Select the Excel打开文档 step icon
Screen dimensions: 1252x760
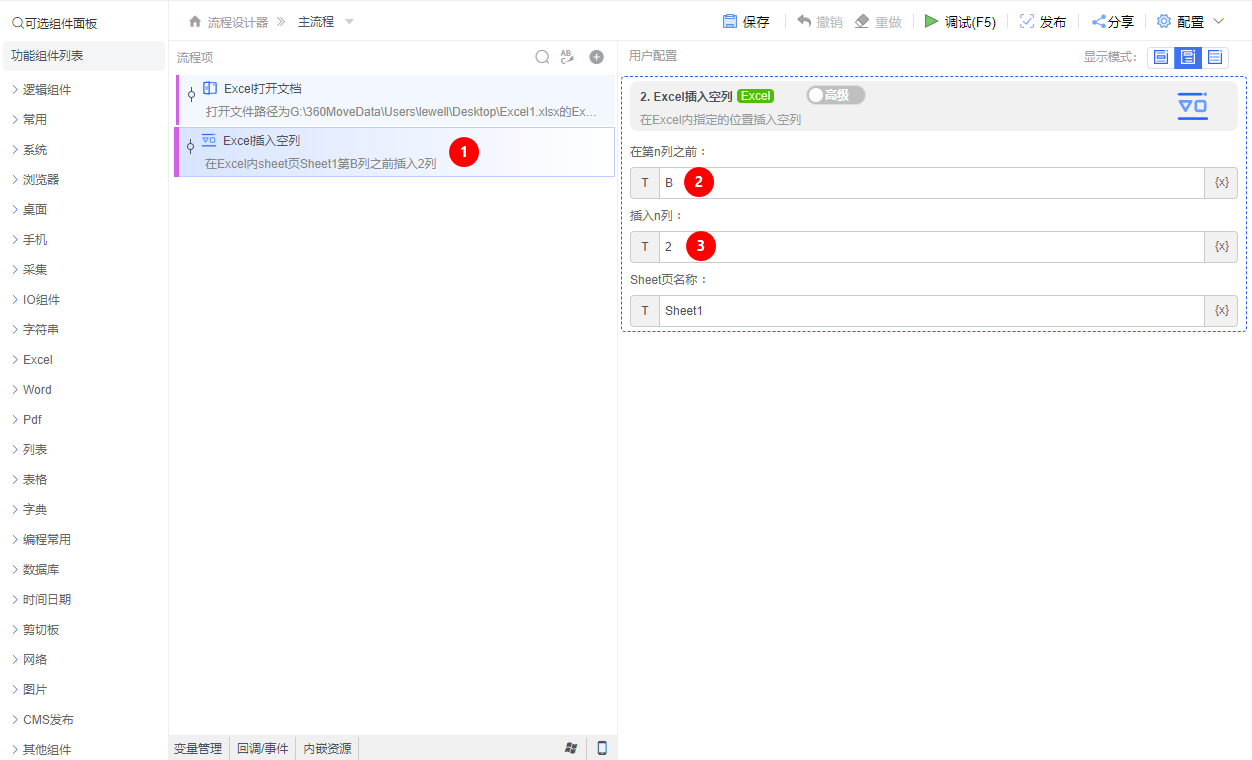coord(208,88)
